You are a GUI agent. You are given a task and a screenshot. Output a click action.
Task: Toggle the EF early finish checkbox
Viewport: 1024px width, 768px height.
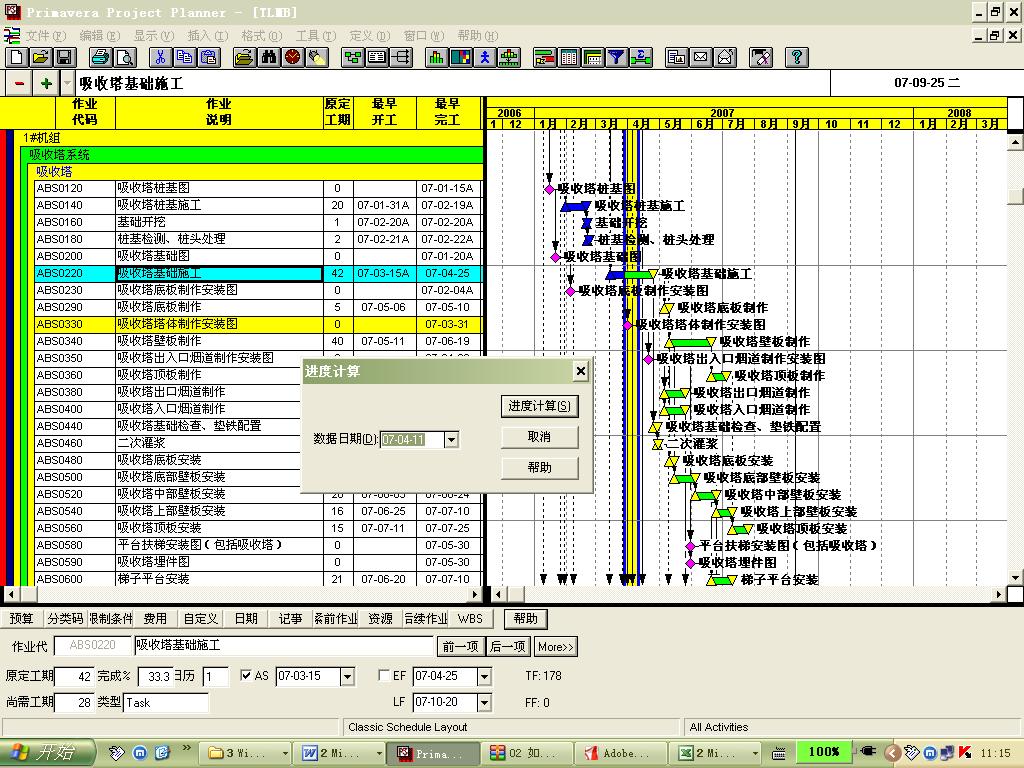tap(384, 676)
